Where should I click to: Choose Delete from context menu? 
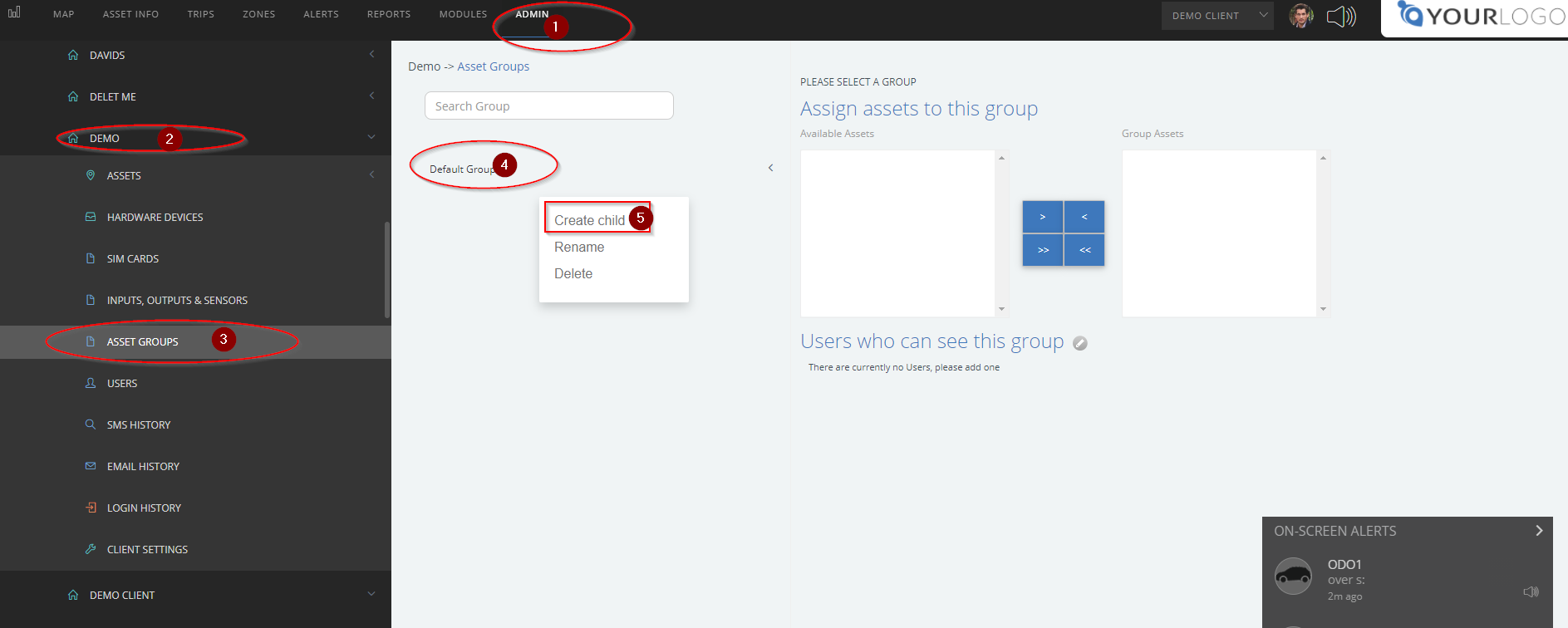click(x=573, y=273)
